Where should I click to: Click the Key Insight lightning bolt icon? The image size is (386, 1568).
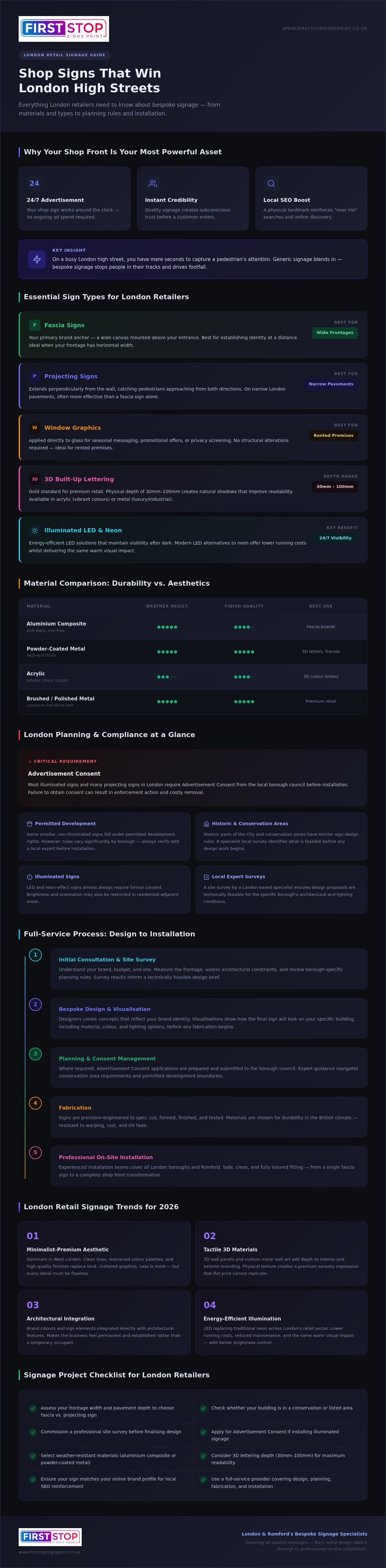tap(37, 259)
